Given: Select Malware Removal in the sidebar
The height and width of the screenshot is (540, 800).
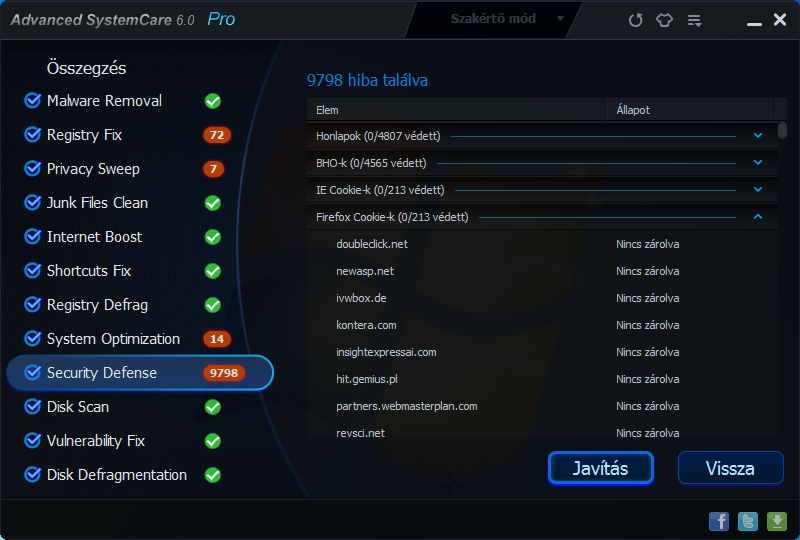Looking at the screenshot, I should coord(104,101).
